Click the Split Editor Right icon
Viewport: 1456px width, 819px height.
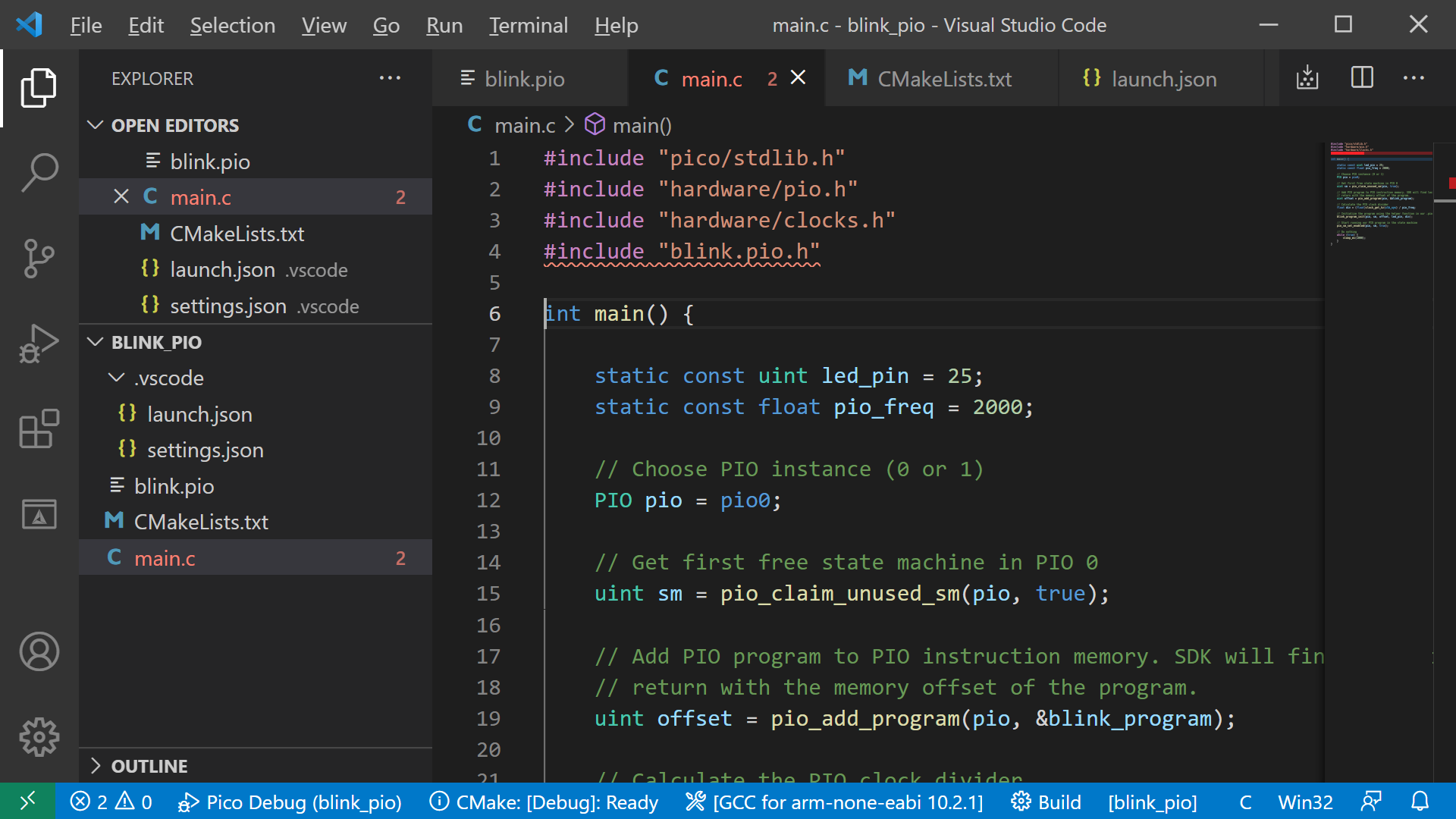(x=1362, y=78)
